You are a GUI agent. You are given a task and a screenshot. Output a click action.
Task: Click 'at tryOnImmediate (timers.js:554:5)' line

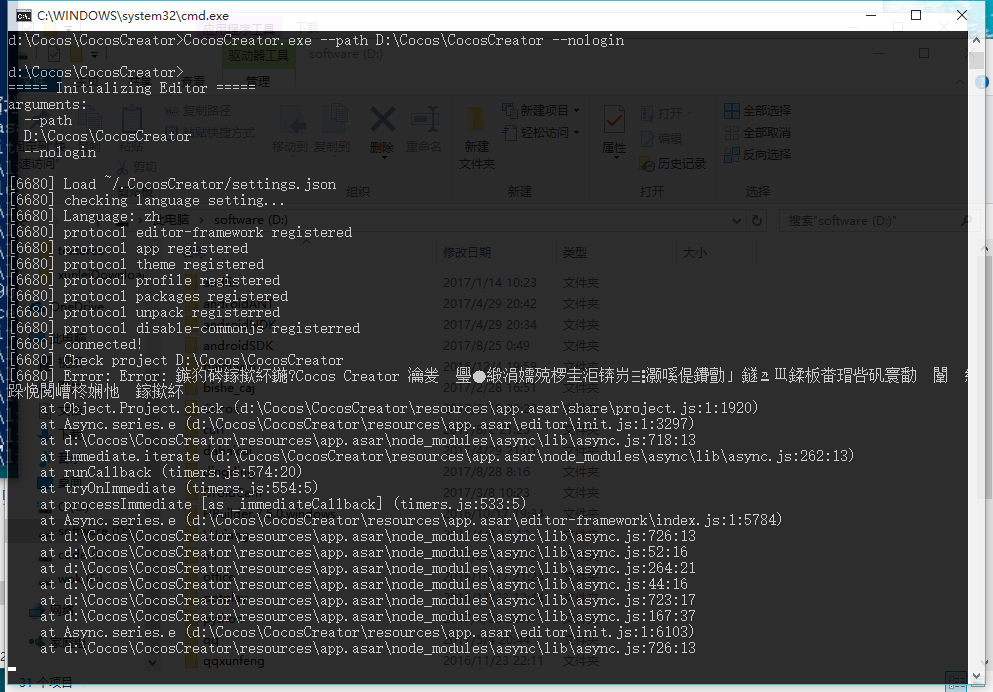[179, 488]
